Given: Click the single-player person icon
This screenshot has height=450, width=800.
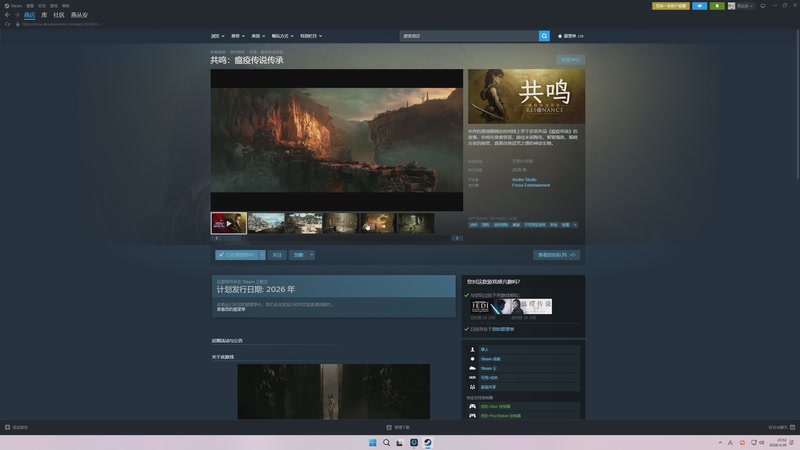Looking at the screenshot, I should tap(472, 349).
